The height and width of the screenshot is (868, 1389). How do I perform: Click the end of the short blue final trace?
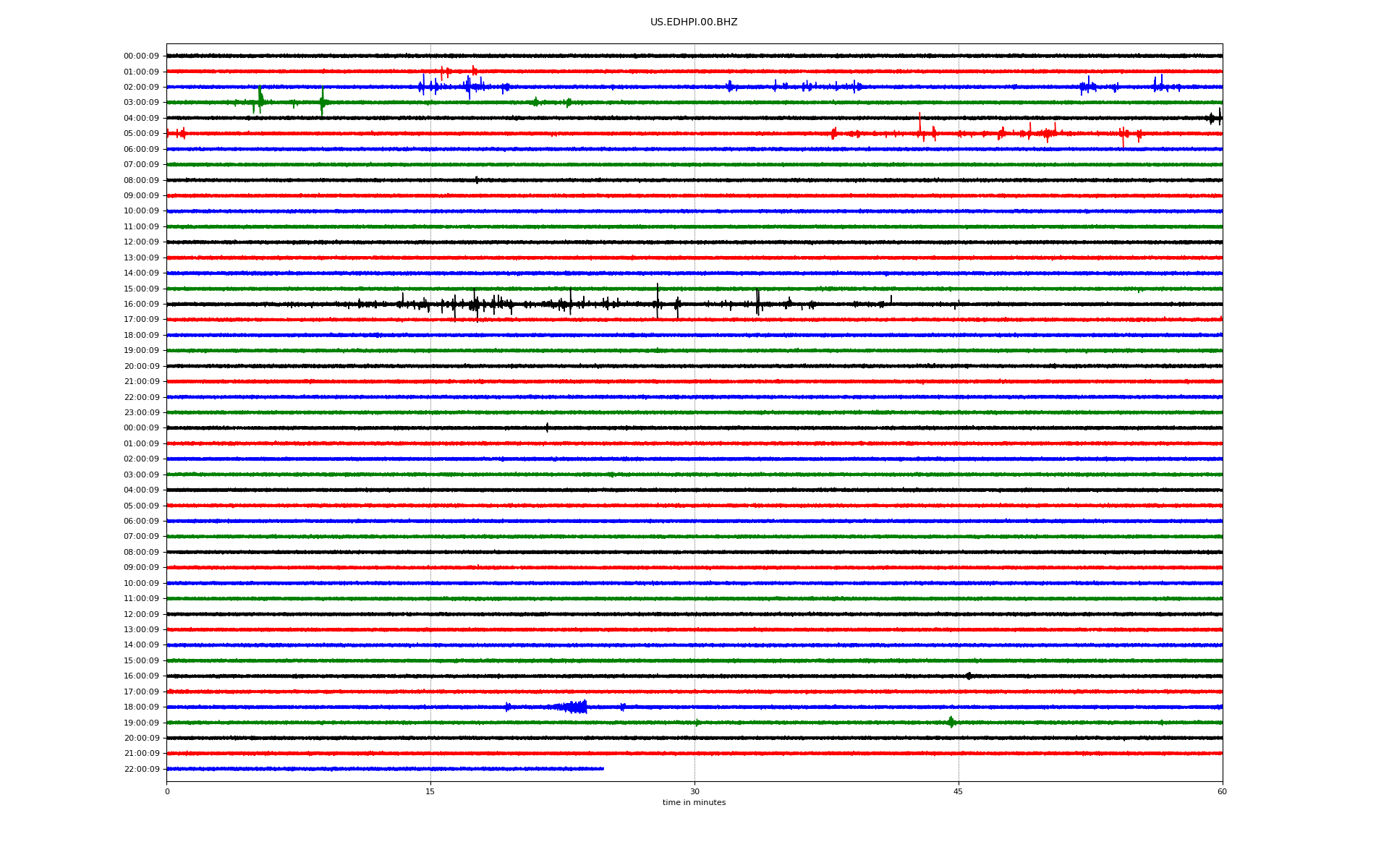pos(603,768)
